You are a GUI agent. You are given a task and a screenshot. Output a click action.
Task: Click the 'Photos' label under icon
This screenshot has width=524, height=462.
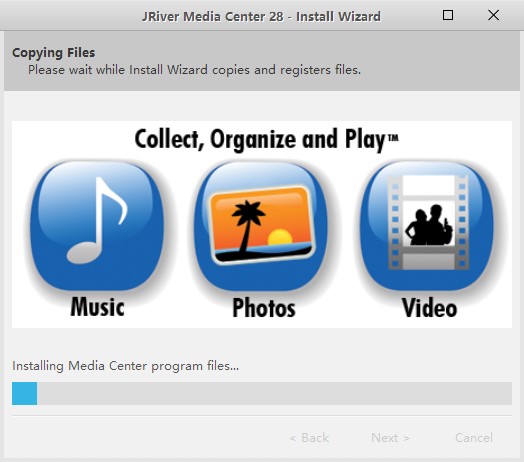264,308
